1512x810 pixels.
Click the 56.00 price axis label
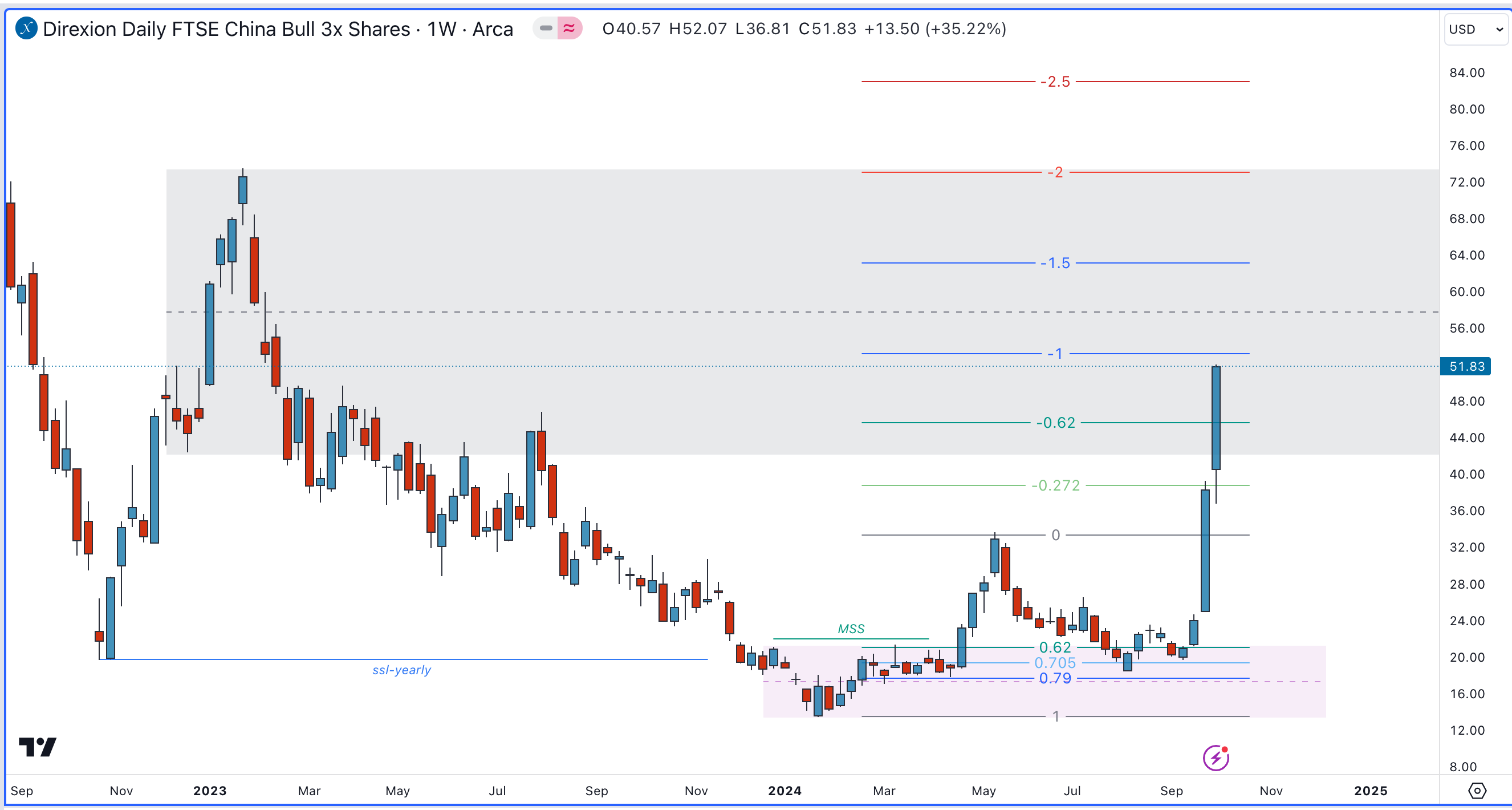click(1467, 329)
